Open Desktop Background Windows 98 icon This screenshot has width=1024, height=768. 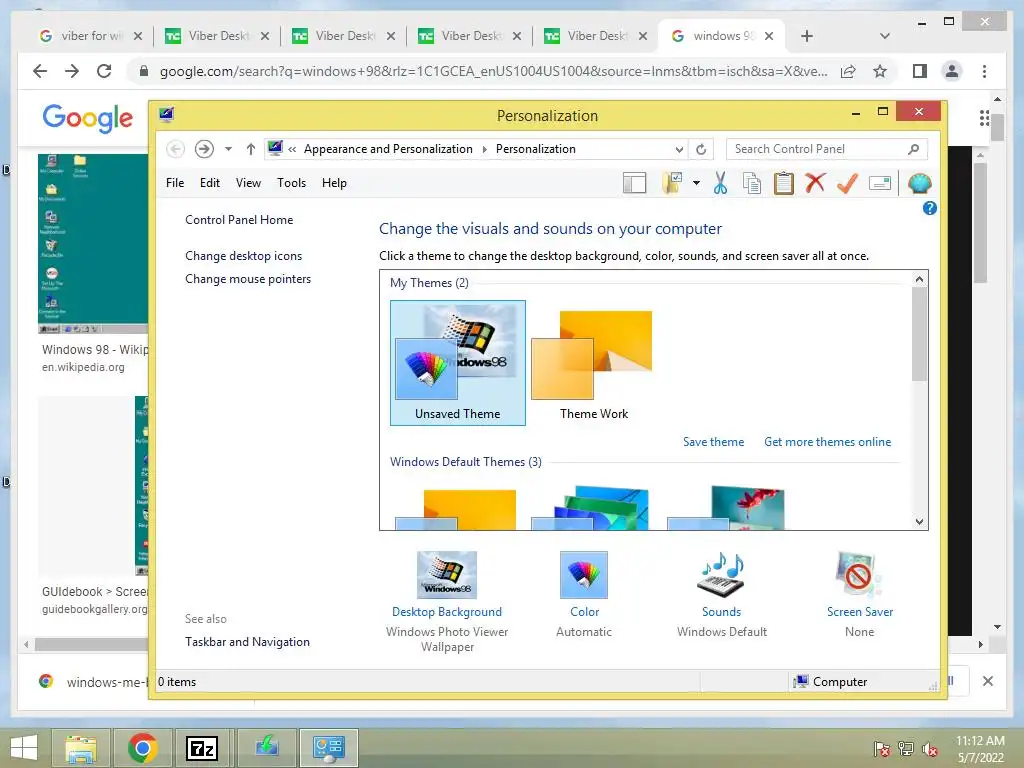pos(447,575)
